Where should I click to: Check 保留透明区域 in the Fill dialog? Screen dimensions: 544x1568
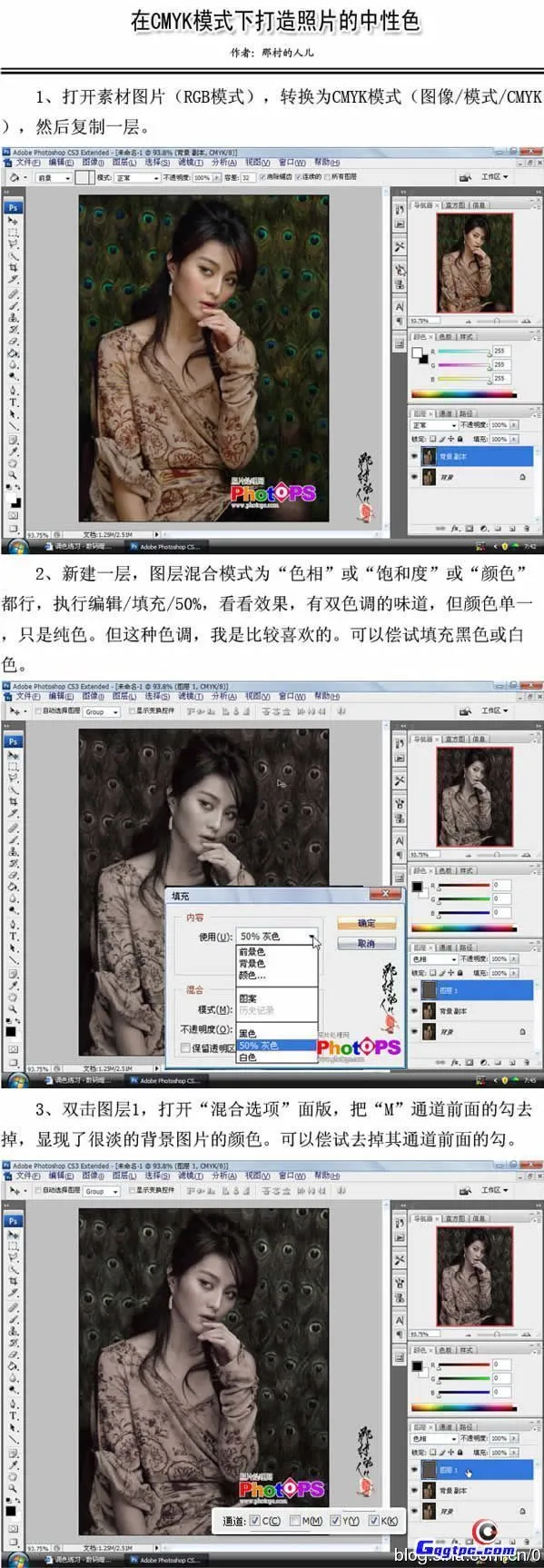click(x=185, y=1047)
